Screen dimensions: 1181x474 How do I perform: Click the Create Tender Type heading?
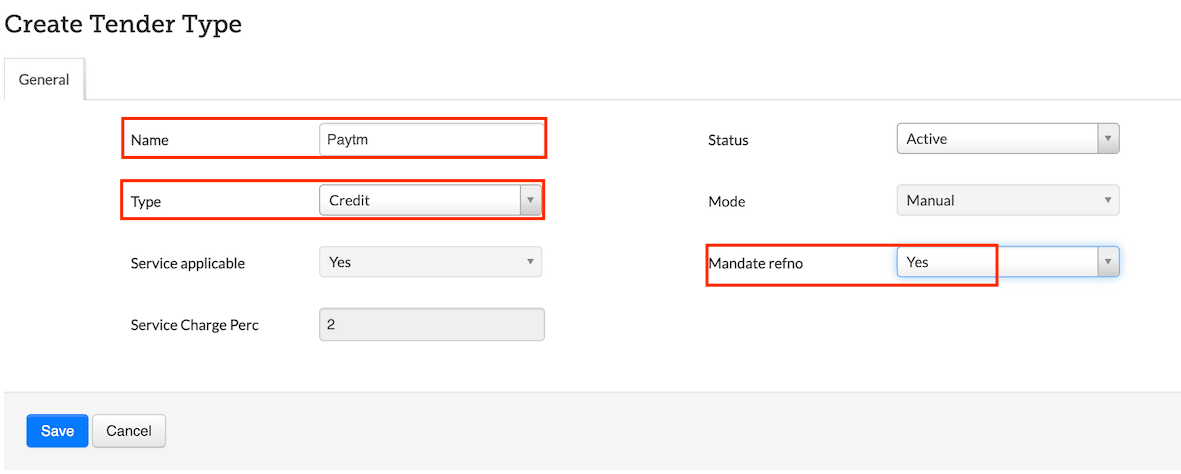[x=123, y=24]
